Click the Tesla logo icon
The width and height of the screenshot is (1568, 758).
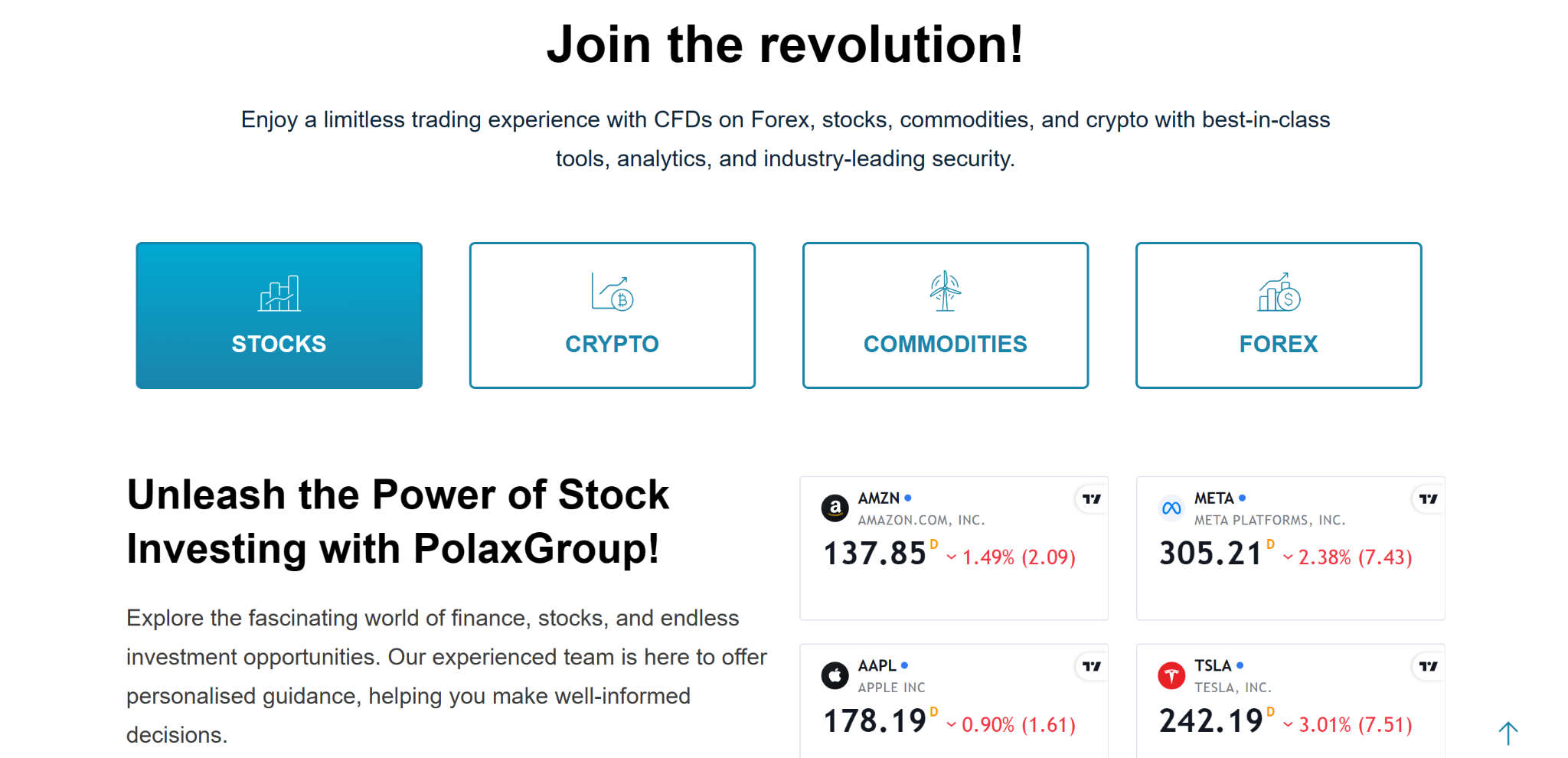tap(1171, 675)
